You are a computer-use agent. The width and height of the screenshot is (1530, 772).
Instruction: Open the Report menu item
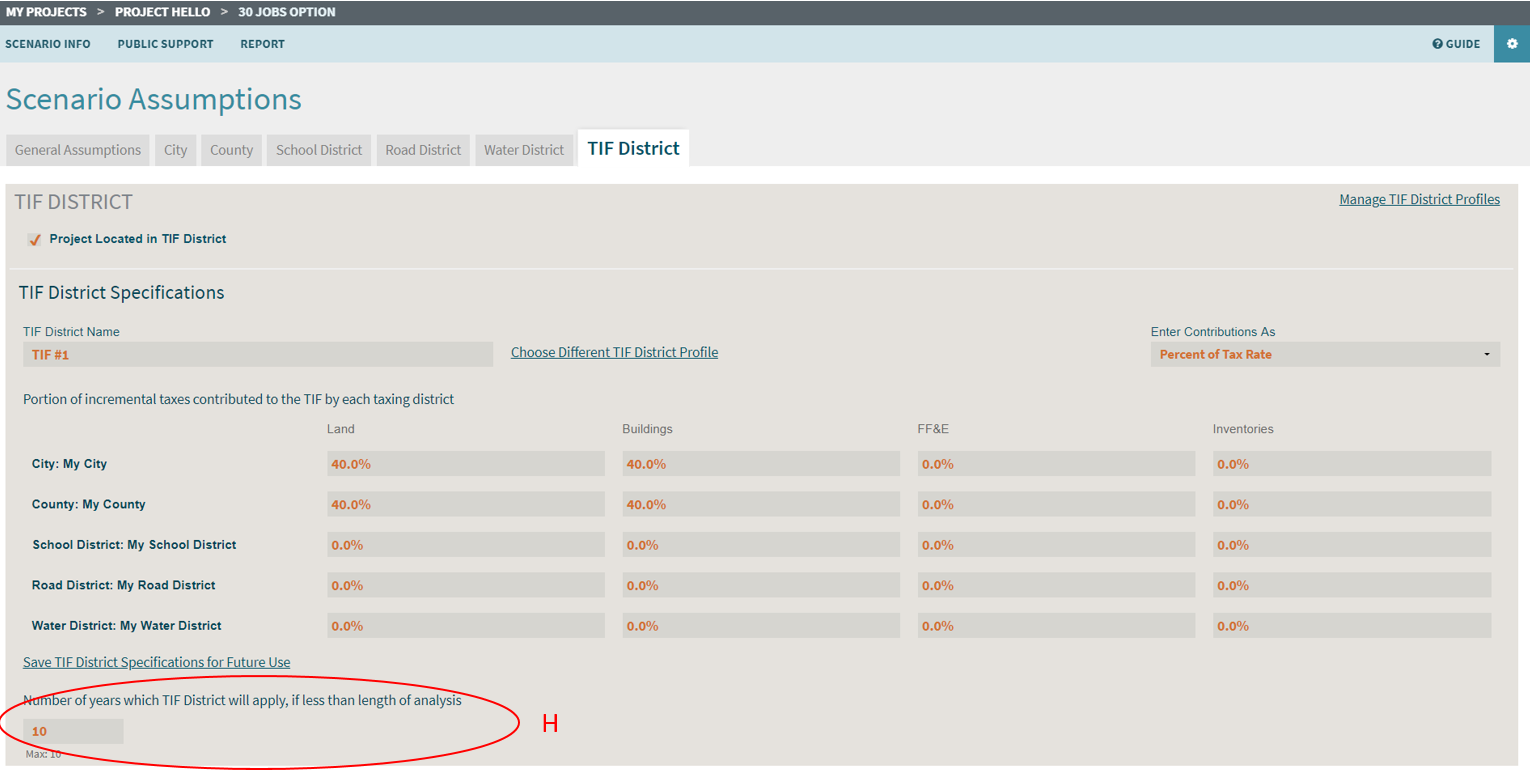click(x=262, y=44)
